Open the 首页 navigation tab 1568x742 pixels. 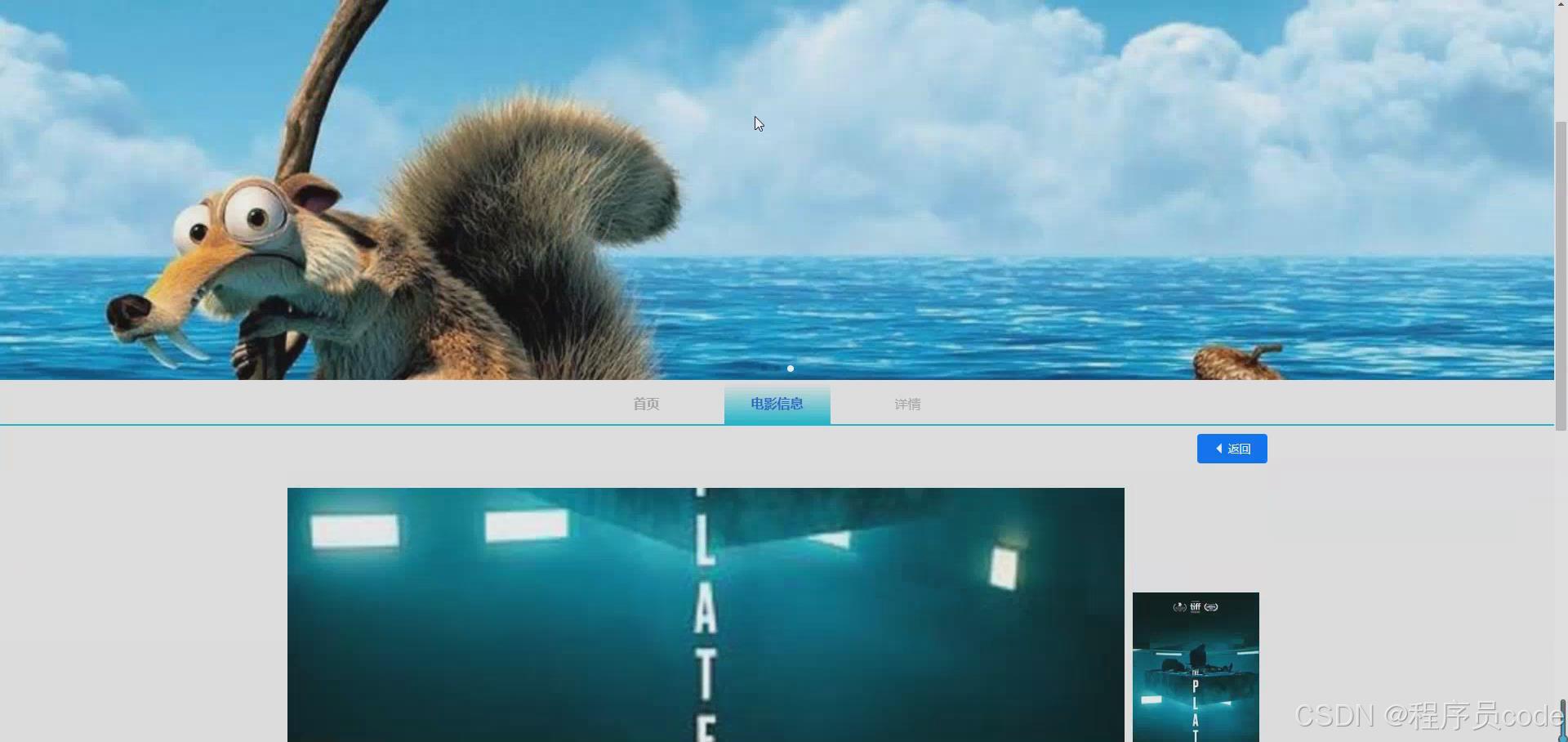click(x=646, y=404)
